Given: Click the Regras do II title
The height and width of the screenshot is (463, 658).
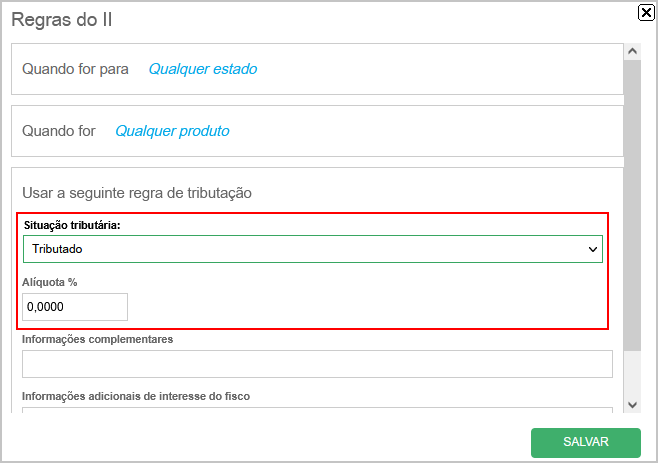Looking at the screenshot, I should [x=62, y=20].
